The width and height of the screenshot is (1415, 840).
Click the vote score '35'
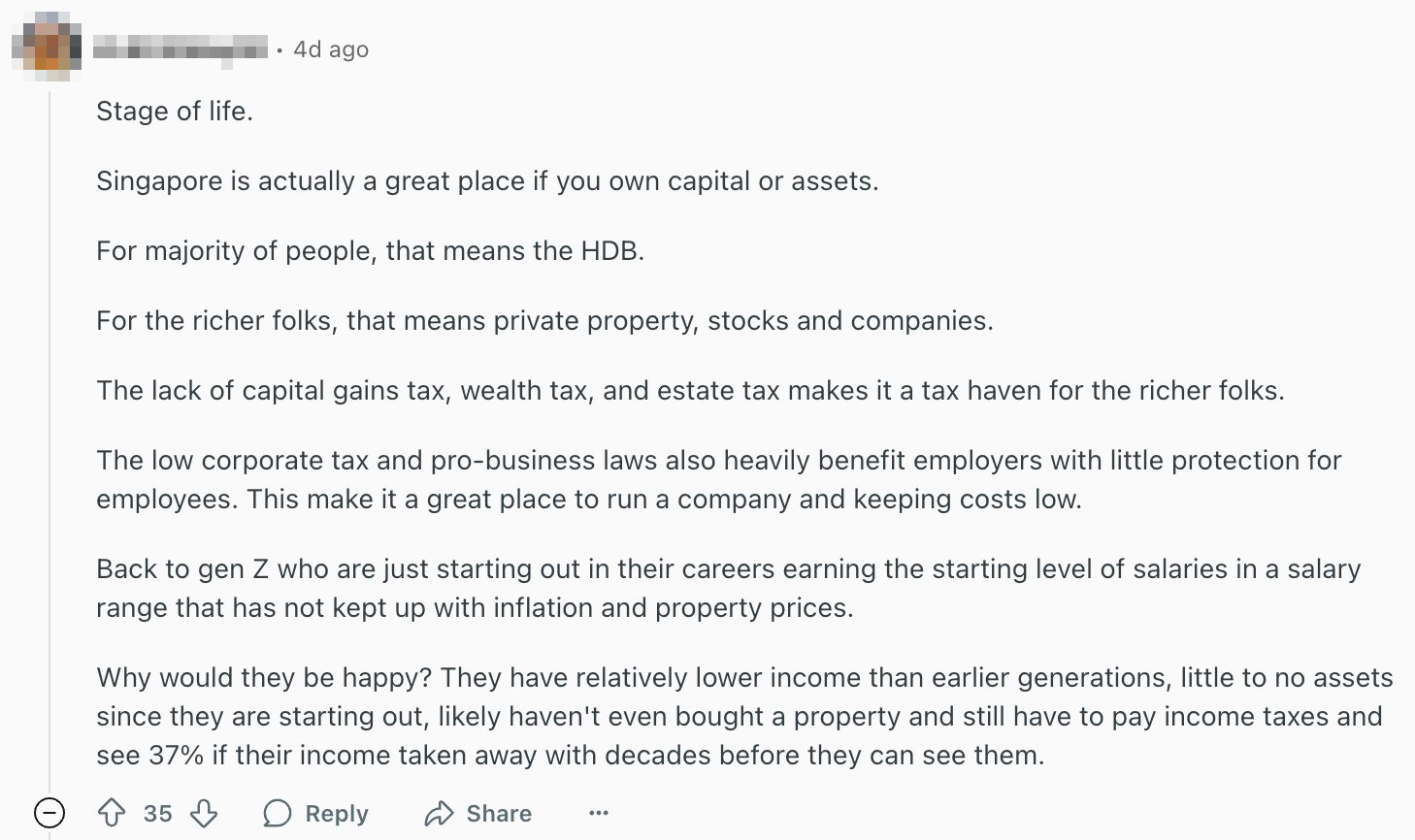158,813
